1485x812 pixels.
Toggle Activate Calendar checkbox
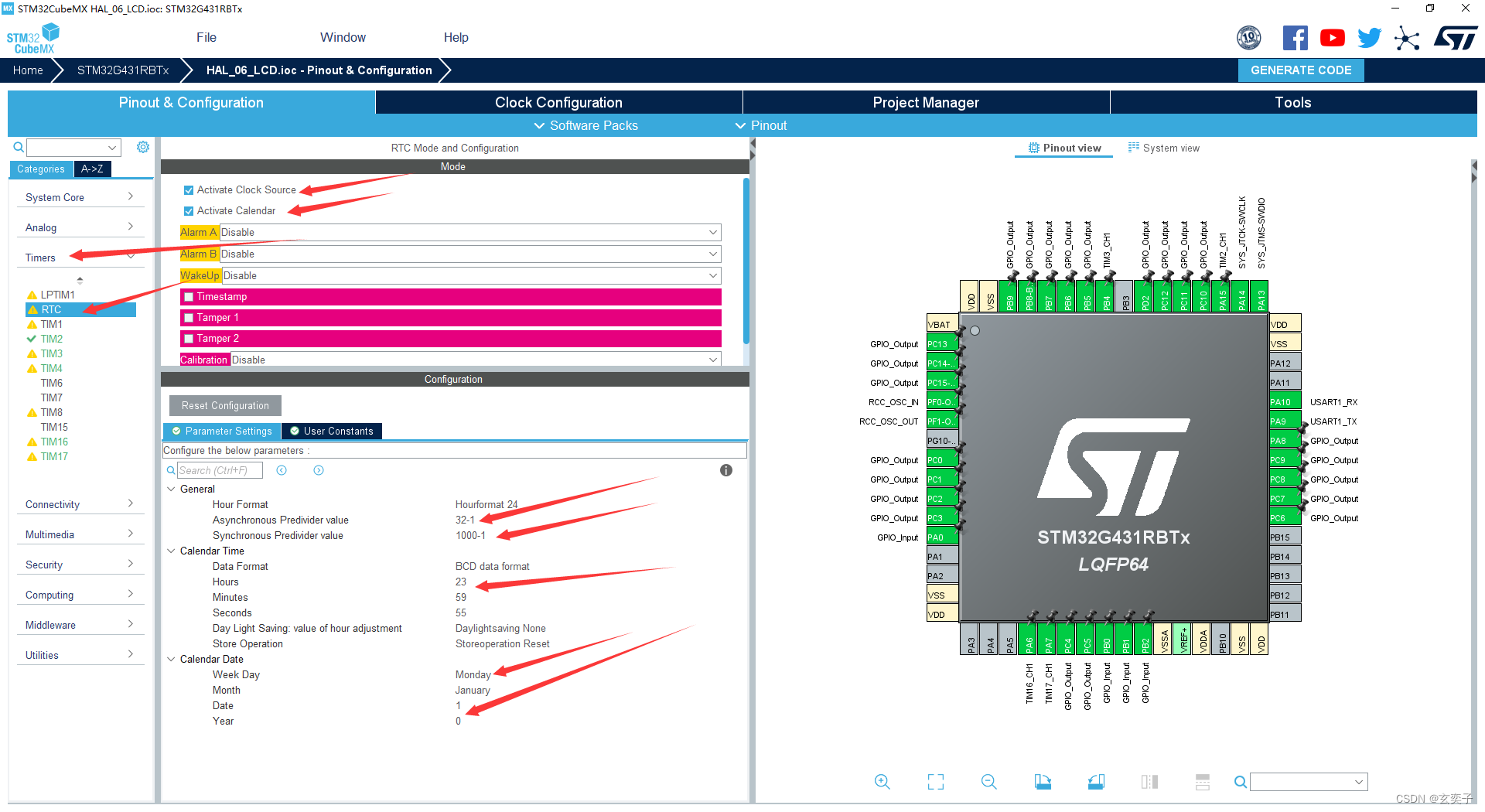pyautogui.click(x=189, y=211)
